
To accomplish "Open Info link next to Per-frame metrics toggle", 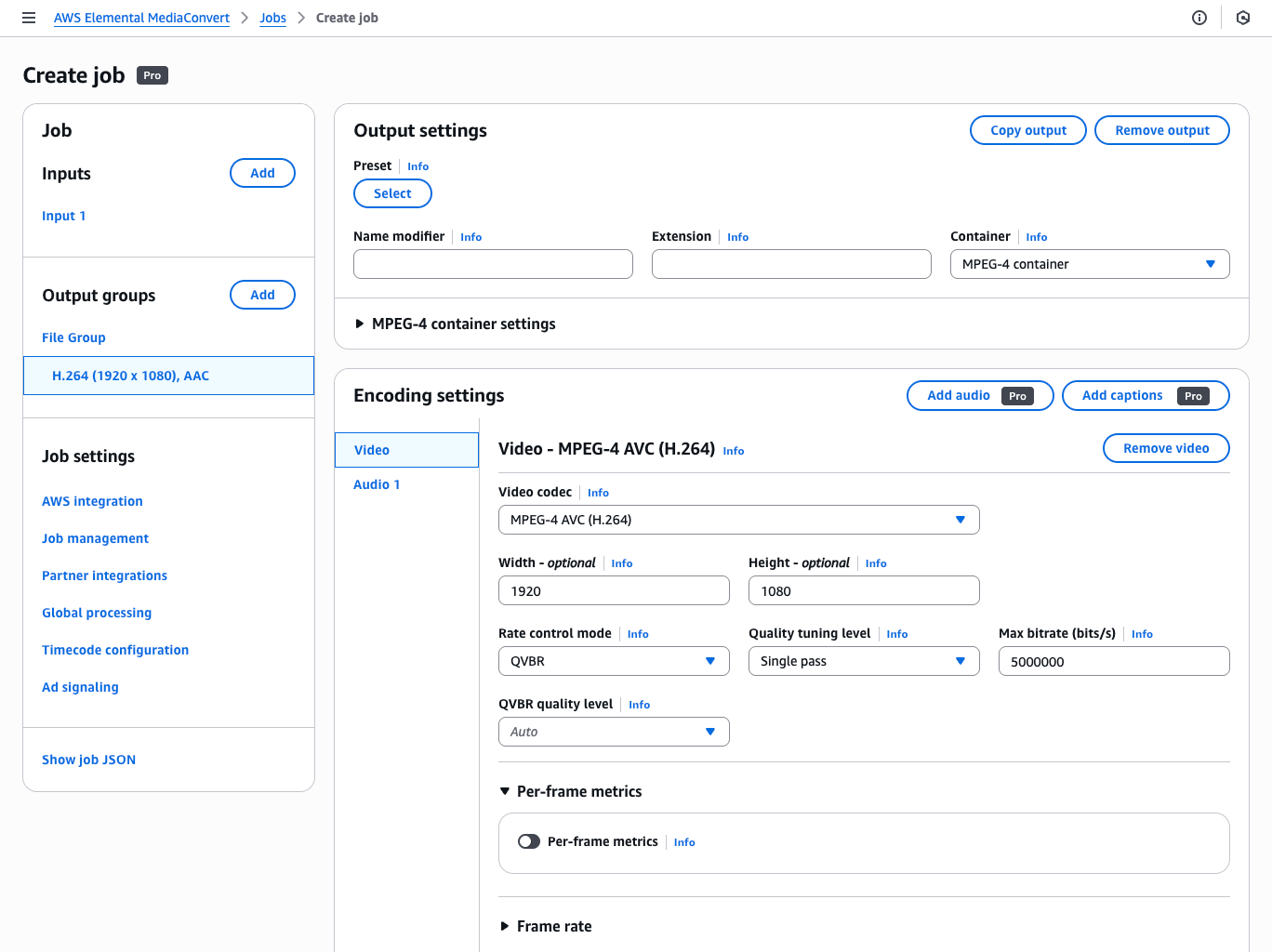I will point(683,842).
